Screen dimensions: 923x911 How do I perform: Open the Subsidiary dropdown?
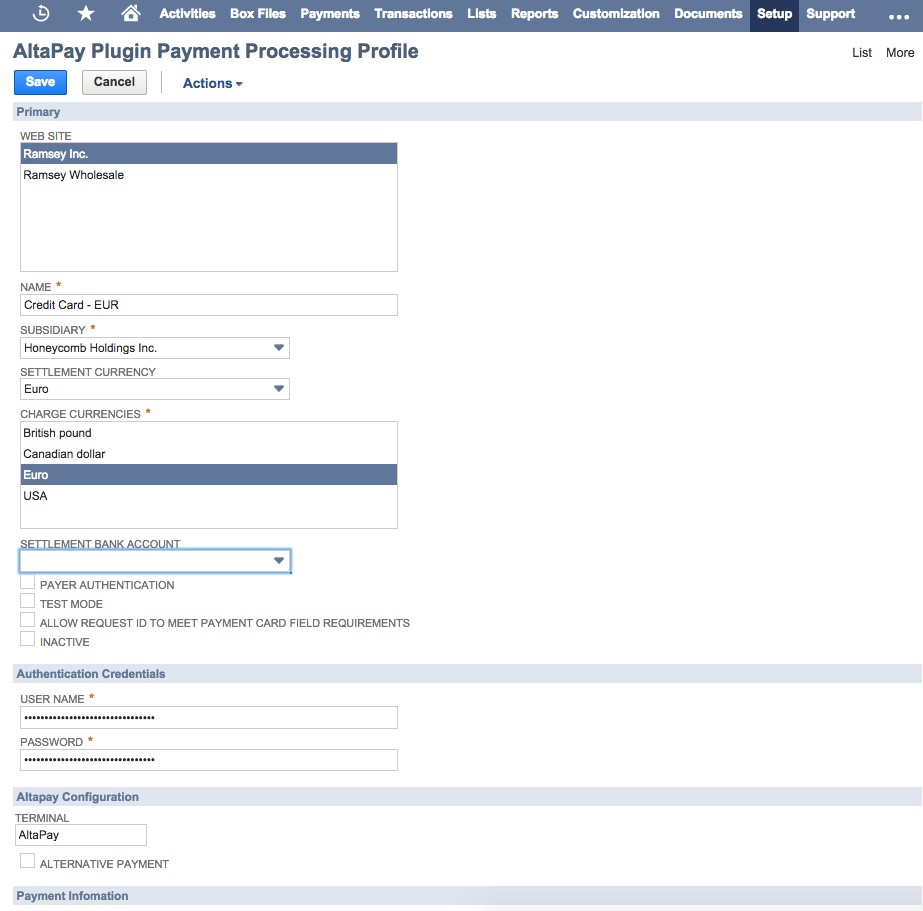click(x=279, y=347)
